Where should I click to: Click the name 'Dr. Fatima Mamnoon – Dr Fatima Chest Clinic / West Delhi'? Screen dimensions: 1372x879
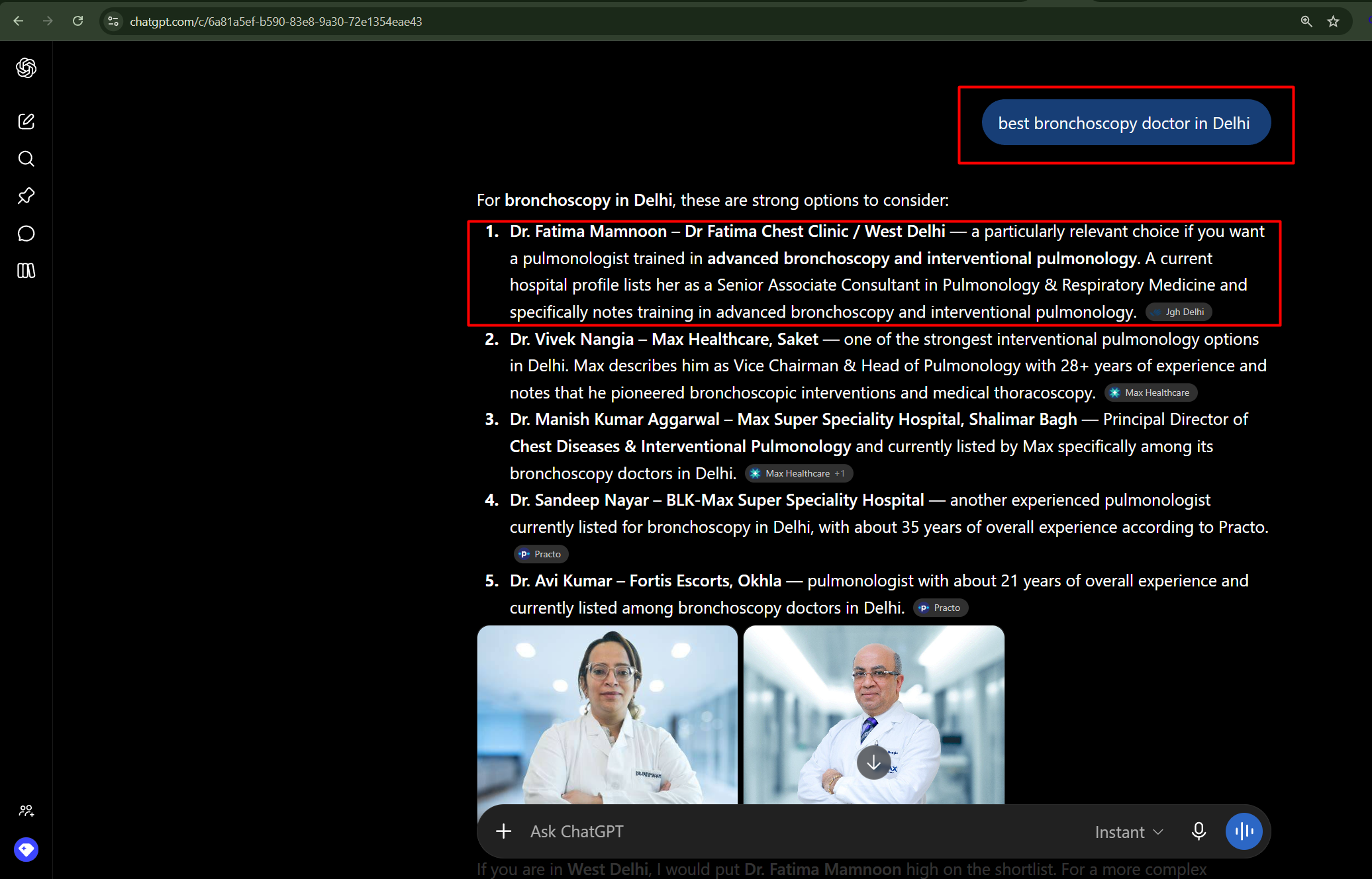tap(727, 231)
